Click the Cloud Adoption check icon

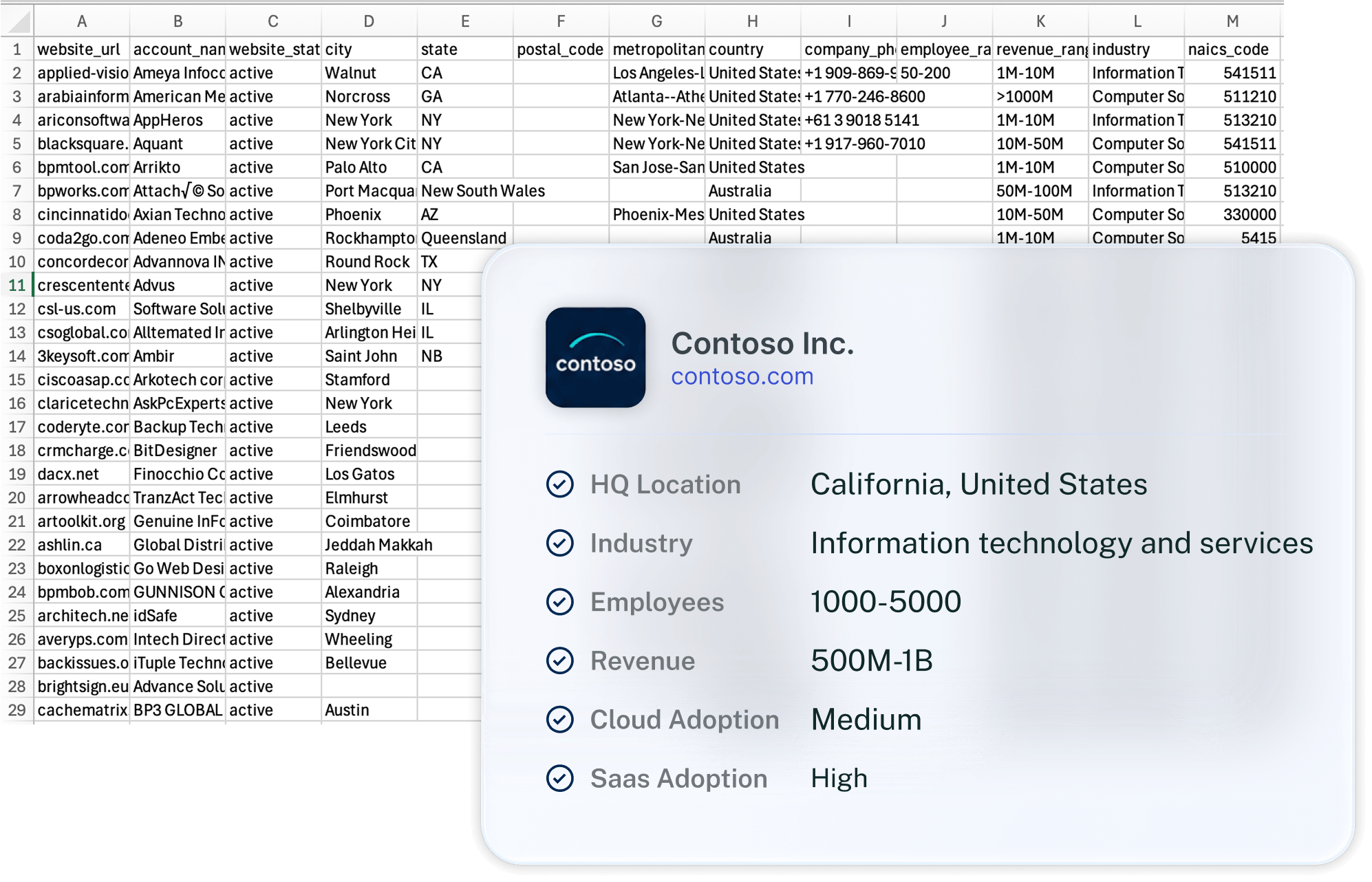(560, 720)
